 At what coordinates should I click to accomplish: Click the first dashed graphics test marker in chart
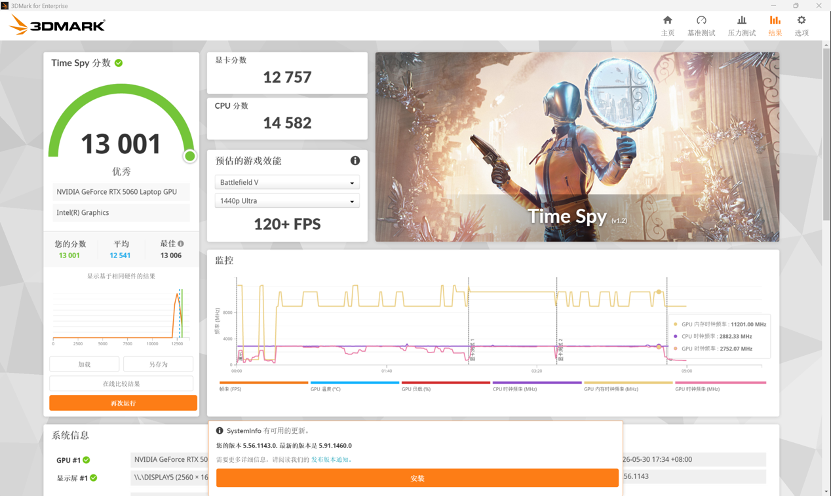pyautogui.click(x=469, y=320)
